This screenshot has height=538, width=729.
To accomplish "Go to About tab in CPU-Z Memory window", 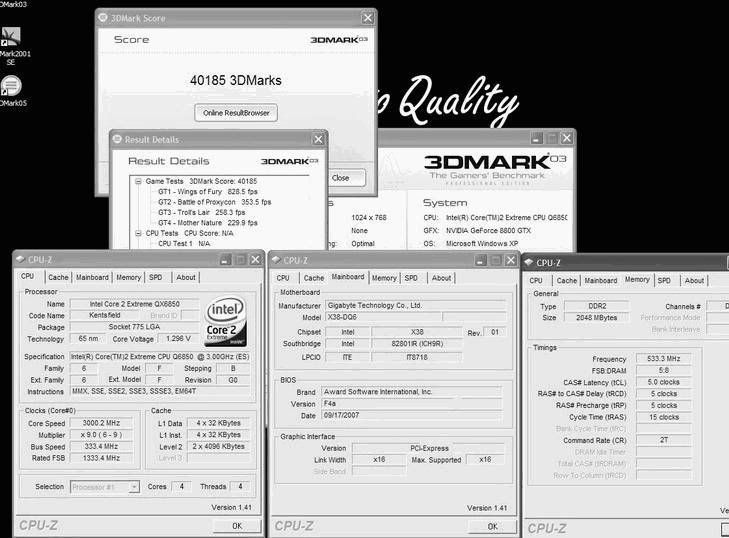I will point(694,280).
